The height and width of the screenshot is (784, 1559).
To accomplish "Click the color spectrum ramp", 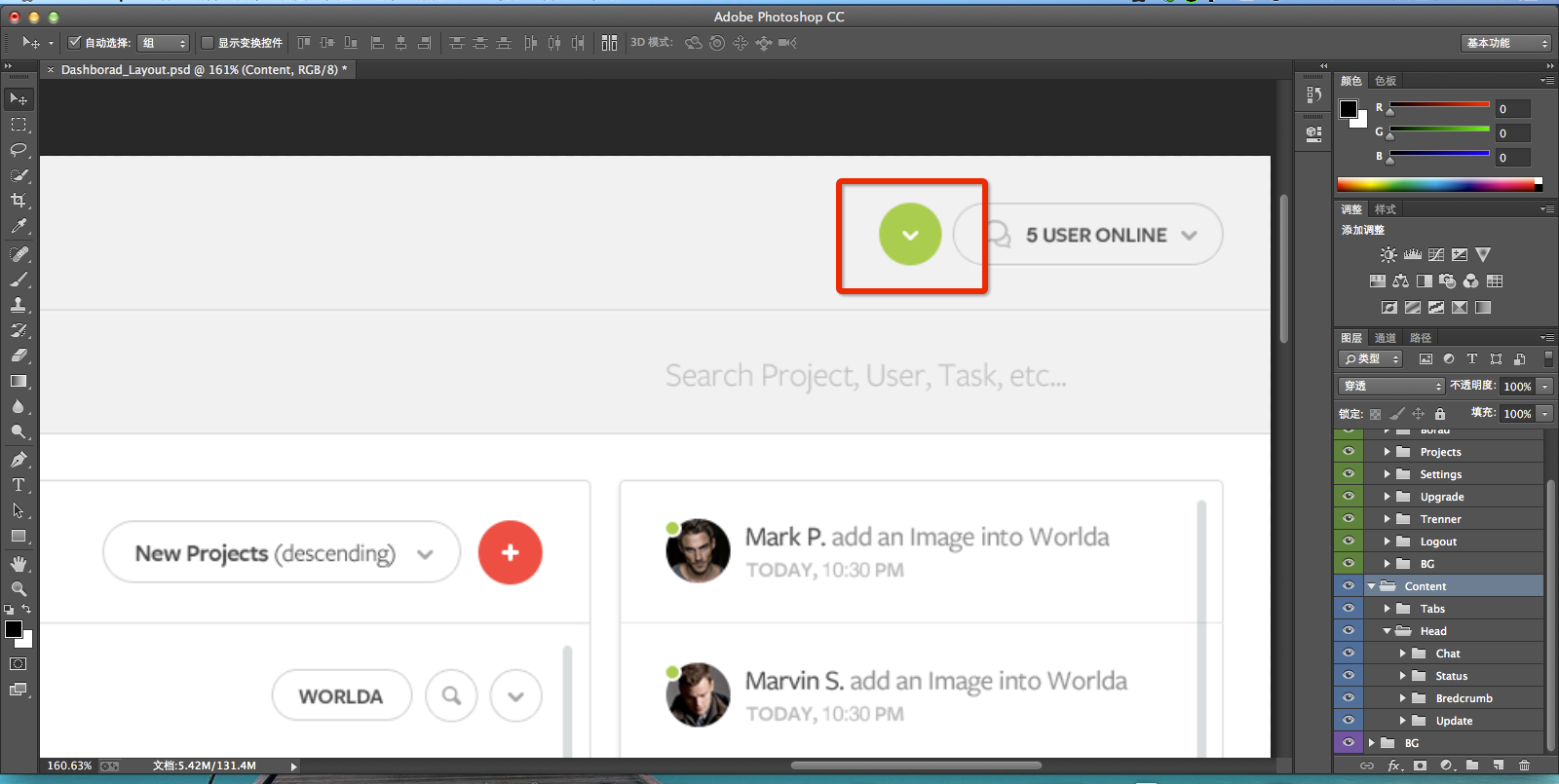I will pyautogui.click(x=1439, y=184).
